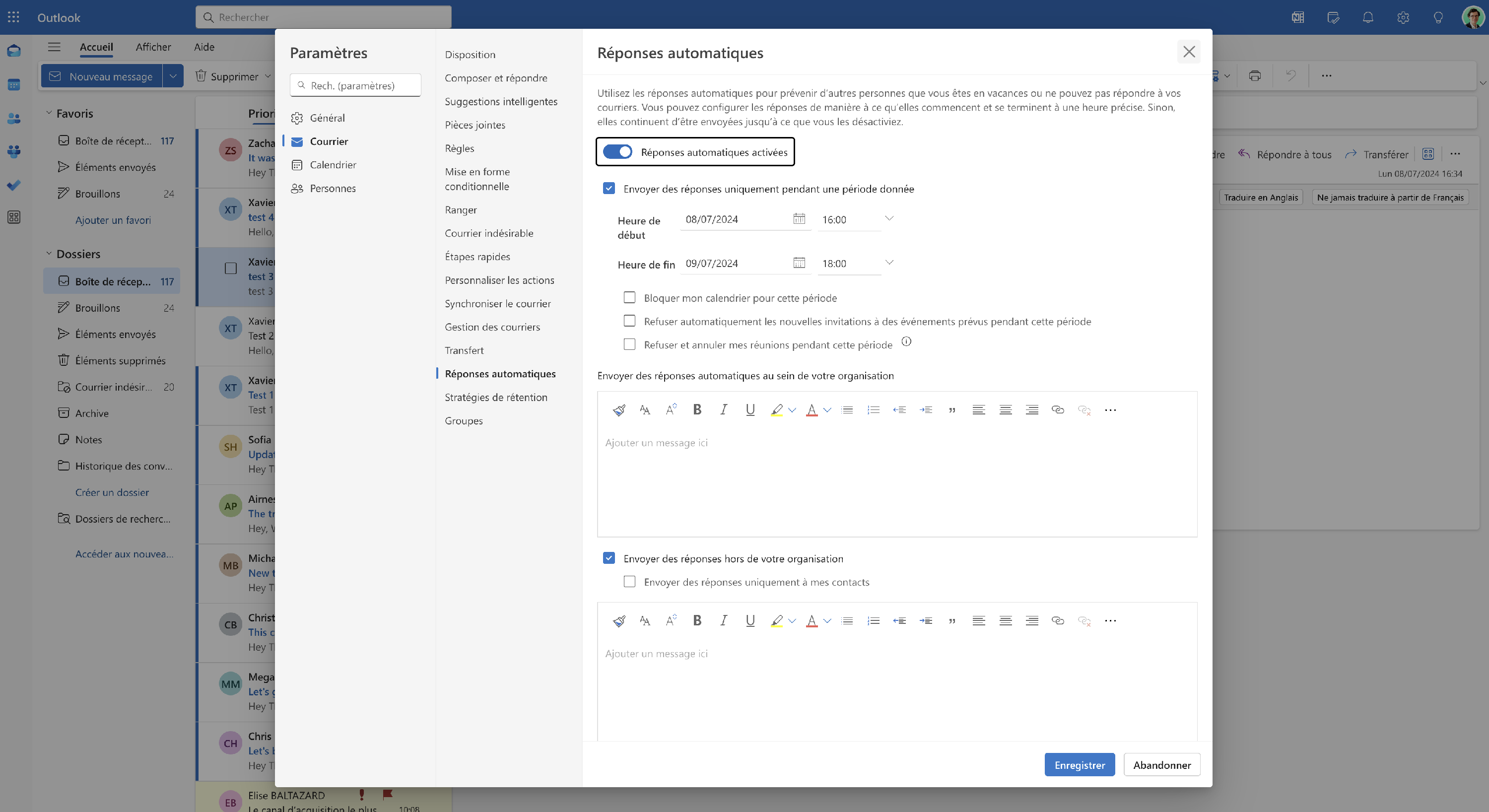
Task: Open the end time 18:00 dropdown
Action: [889, 263]
